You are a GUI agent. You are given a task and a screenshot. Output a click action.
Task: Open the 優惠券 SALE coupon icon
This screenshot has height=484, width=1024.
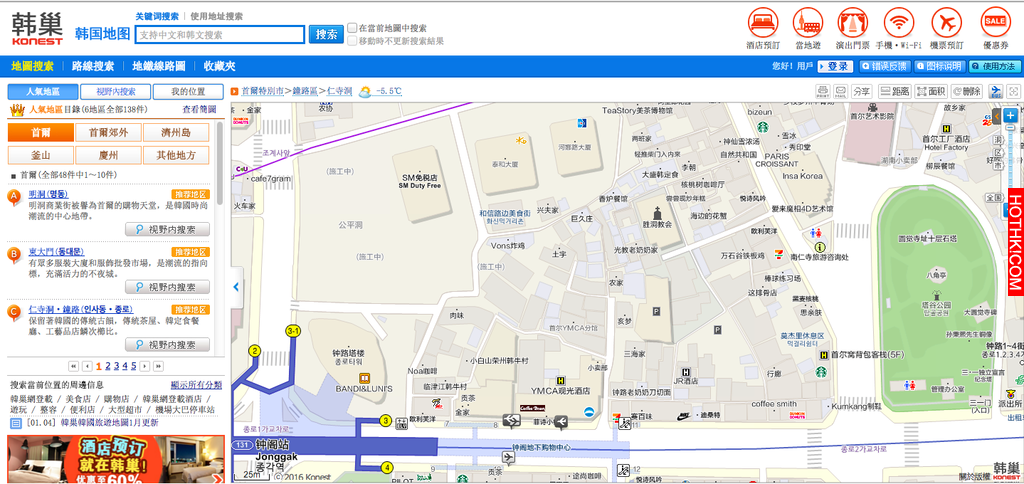click(x=995, y=23)
